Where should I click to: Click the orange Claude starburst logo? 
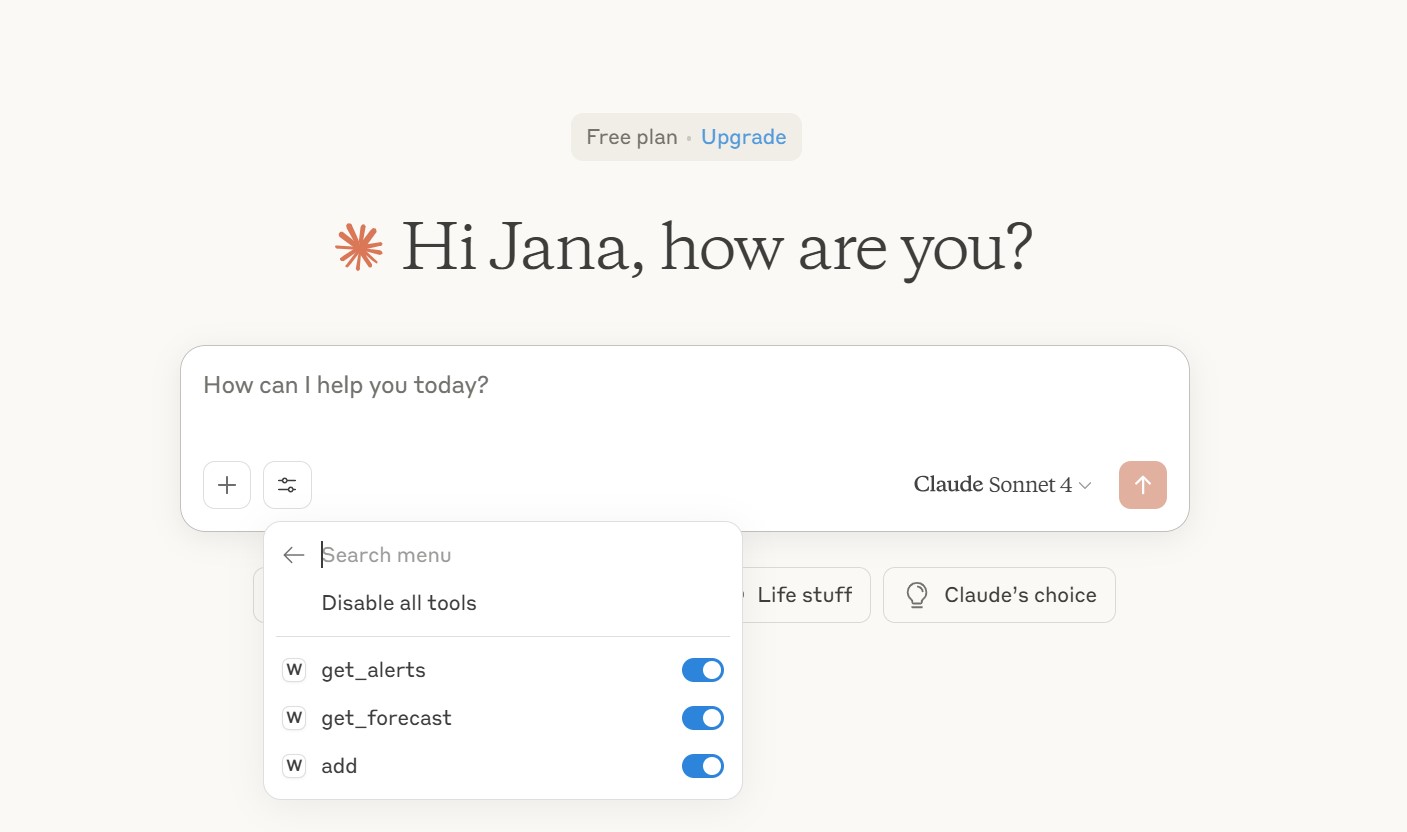(x=359, y=247)
